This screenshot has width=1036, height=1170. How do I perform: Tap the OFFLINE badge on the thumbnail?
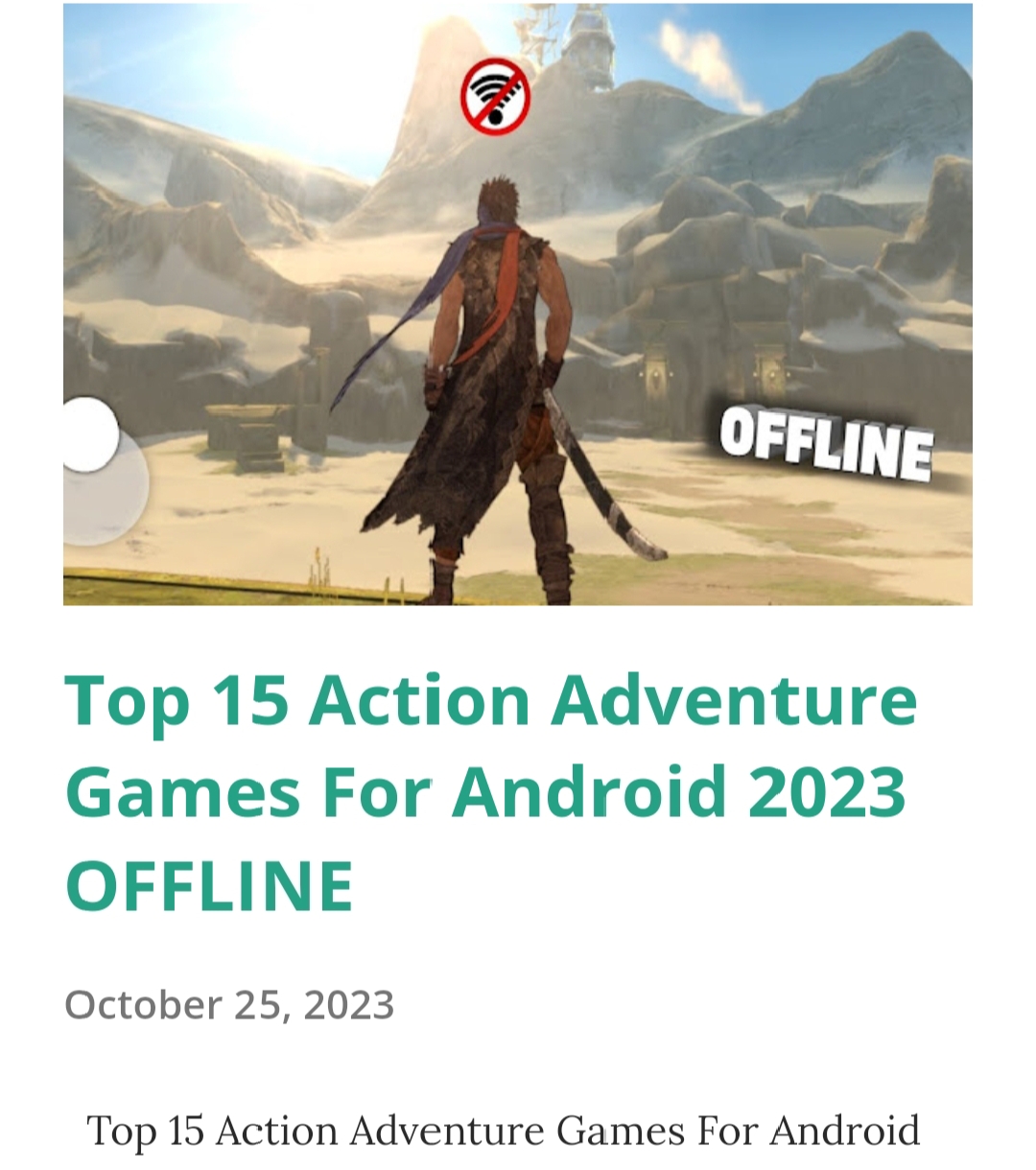(x=826, y=444)
